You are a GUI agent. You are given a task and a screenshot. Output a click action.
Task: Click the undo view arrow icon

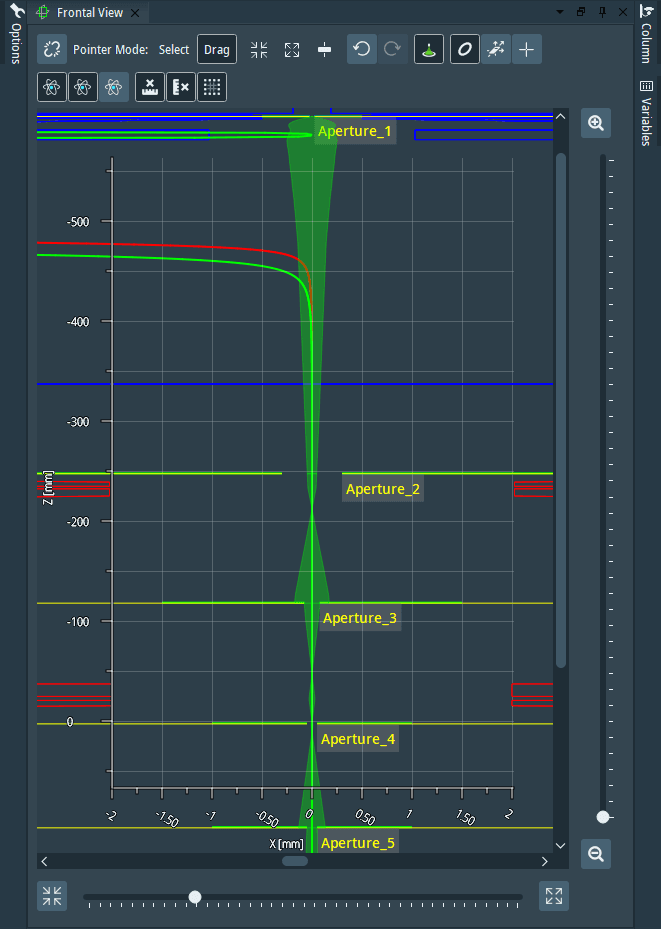(362, 50)
